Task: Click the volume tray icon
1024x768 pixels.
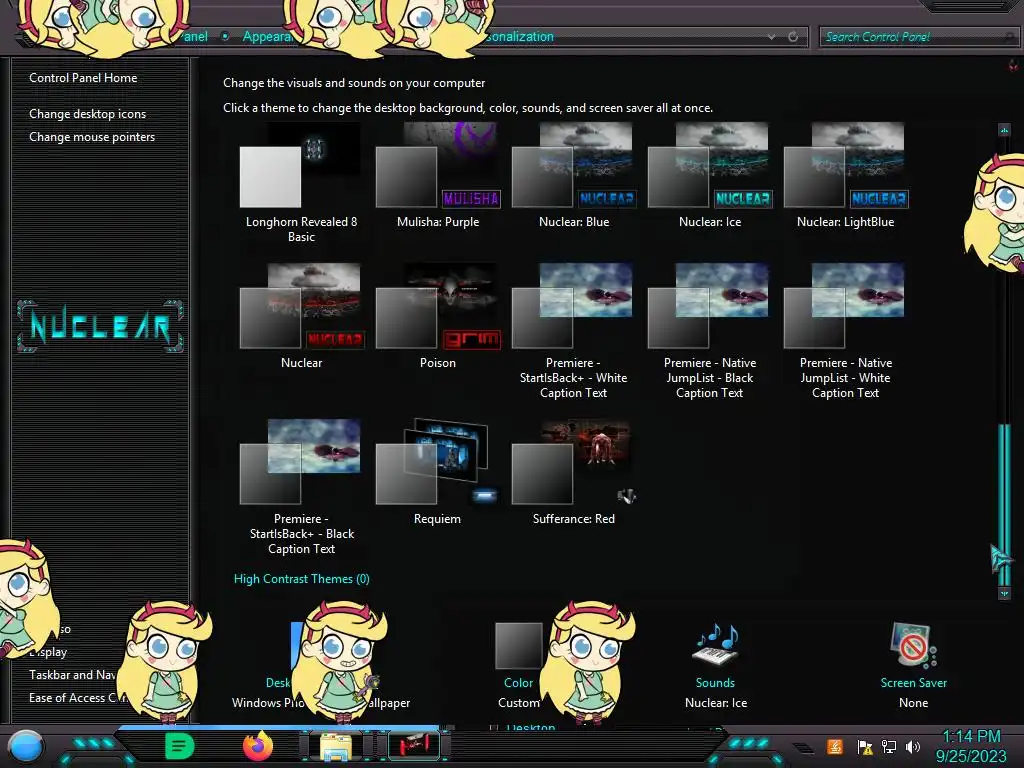Action: (x=913, y=746)
